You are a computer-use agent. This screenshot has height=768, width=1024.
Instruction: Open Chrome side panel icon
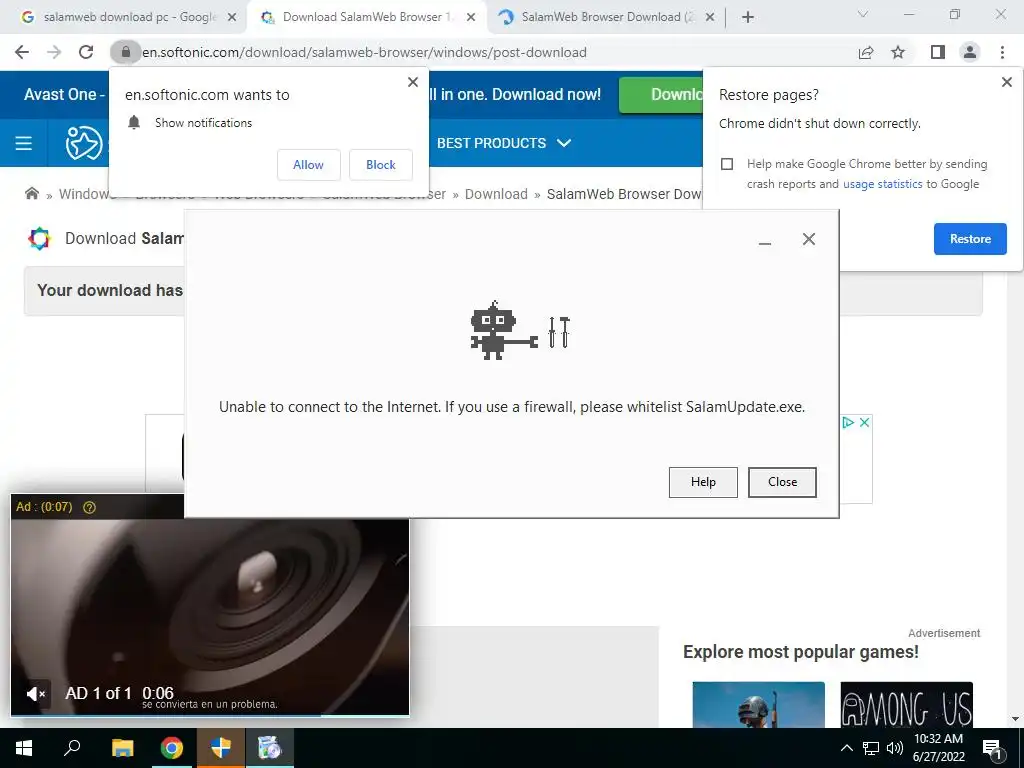click(938, 52)
